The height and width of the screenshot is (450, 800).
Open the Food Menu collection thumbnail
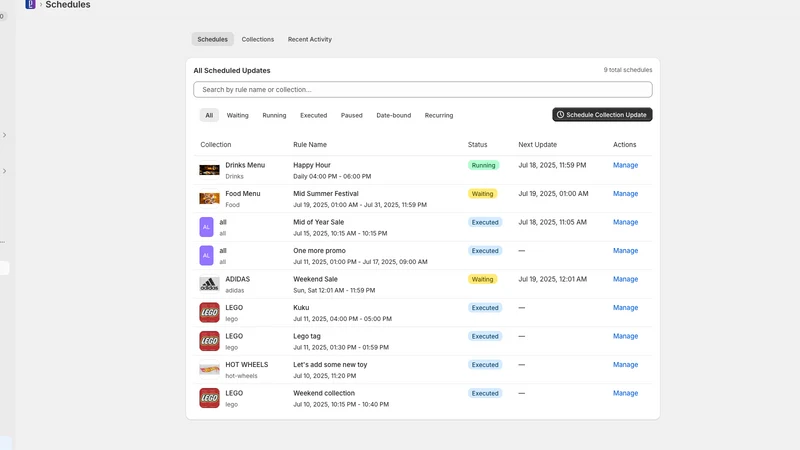(209, 198)
